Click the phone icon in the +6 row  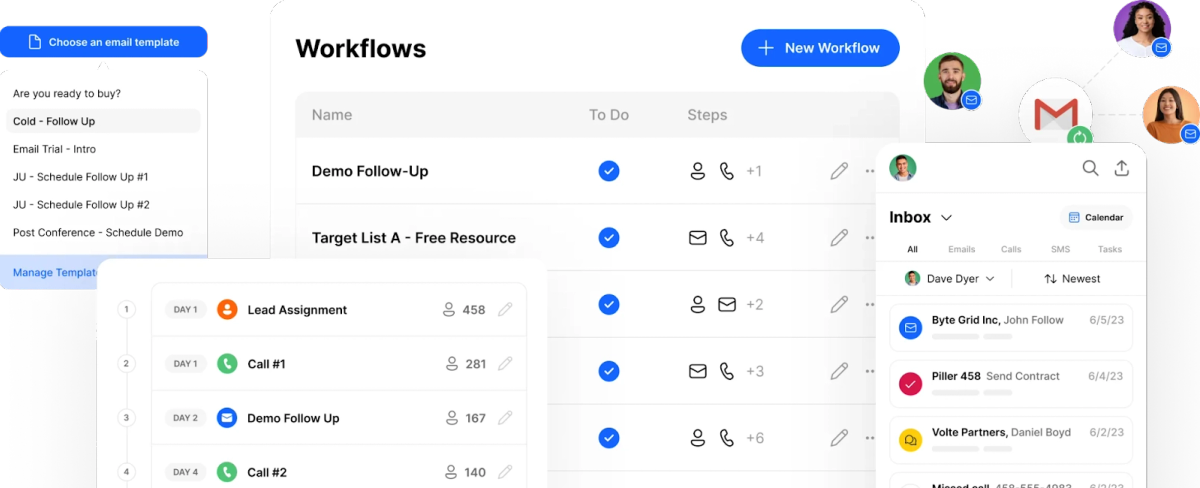[x=727, y=438]
